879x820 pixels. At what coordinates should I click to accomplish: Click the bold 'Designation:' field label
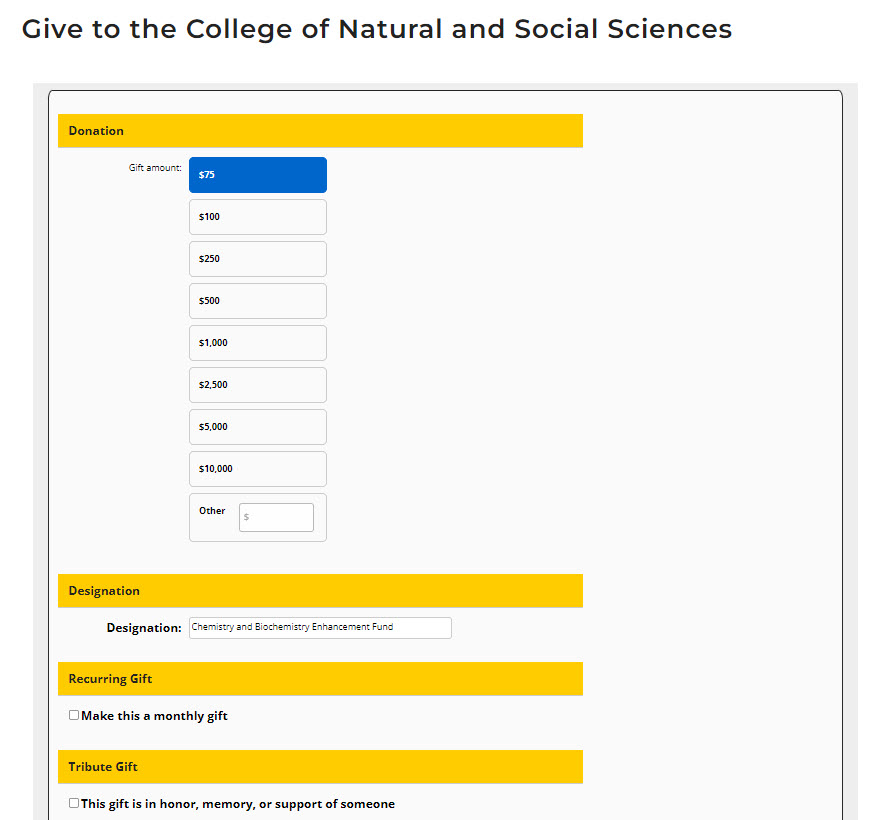(x=144, y=628)
